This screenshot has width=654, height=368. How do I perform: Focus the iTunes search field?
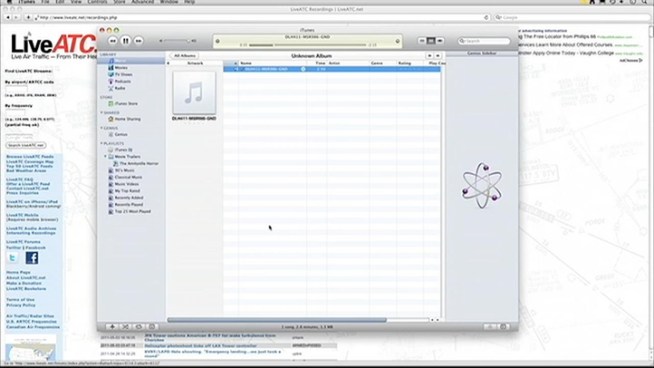(x=484, y=41)
